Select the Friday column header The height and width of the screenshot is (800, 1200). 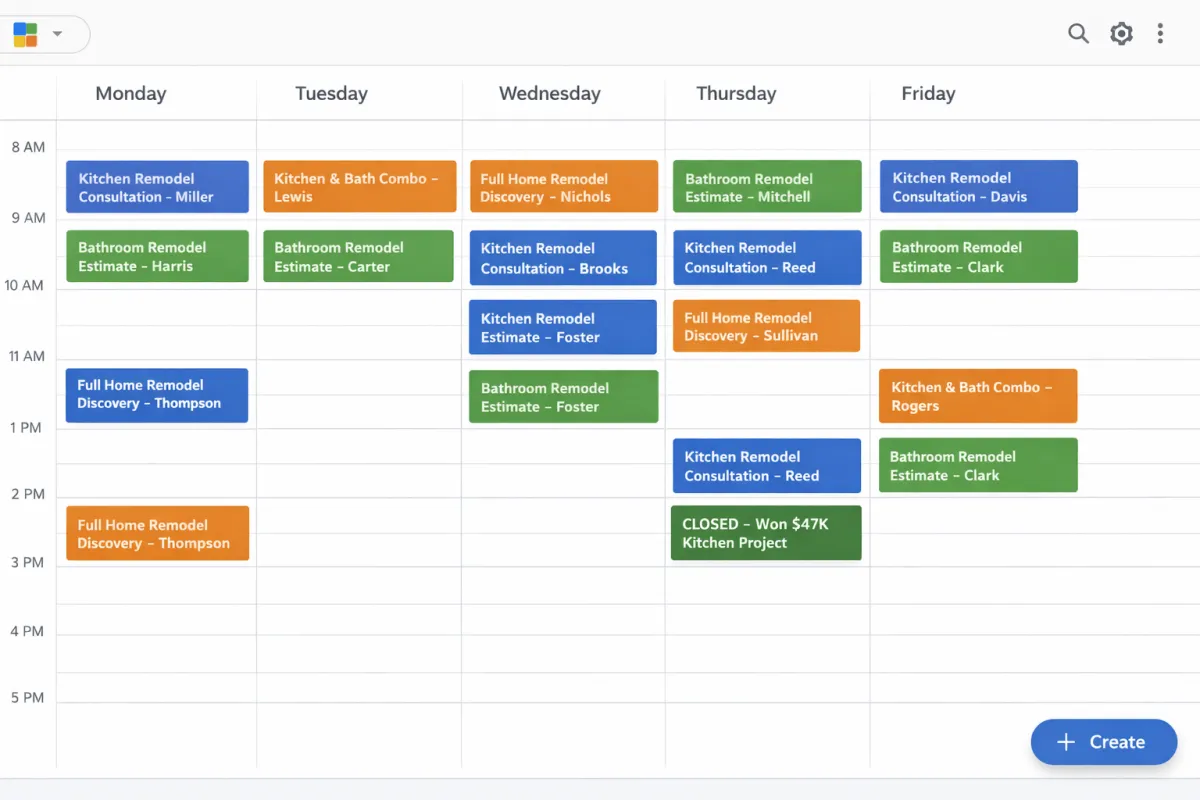[928, 94]
